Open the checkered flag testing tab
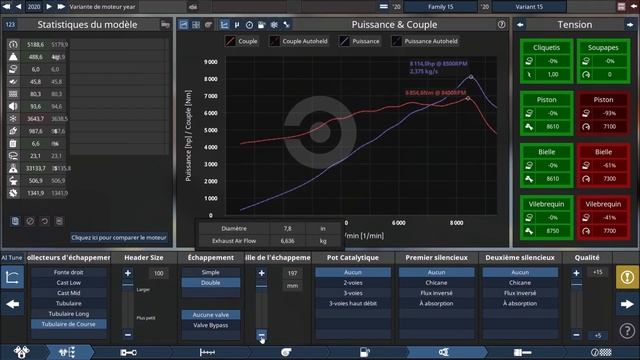This screenshot has width=640, height=360. click(601, 352)
